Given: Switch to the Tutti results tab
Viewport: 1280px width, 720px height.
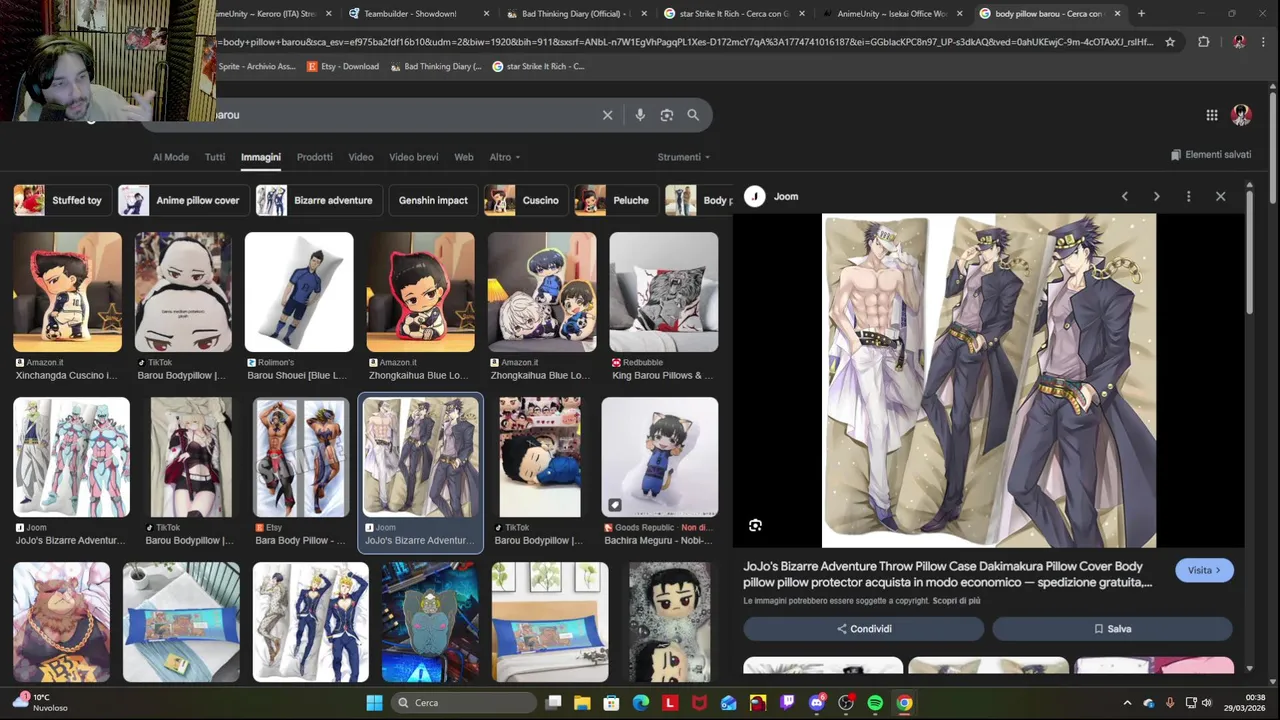Looking at the screenshot, I should click(x=215, y=157).
